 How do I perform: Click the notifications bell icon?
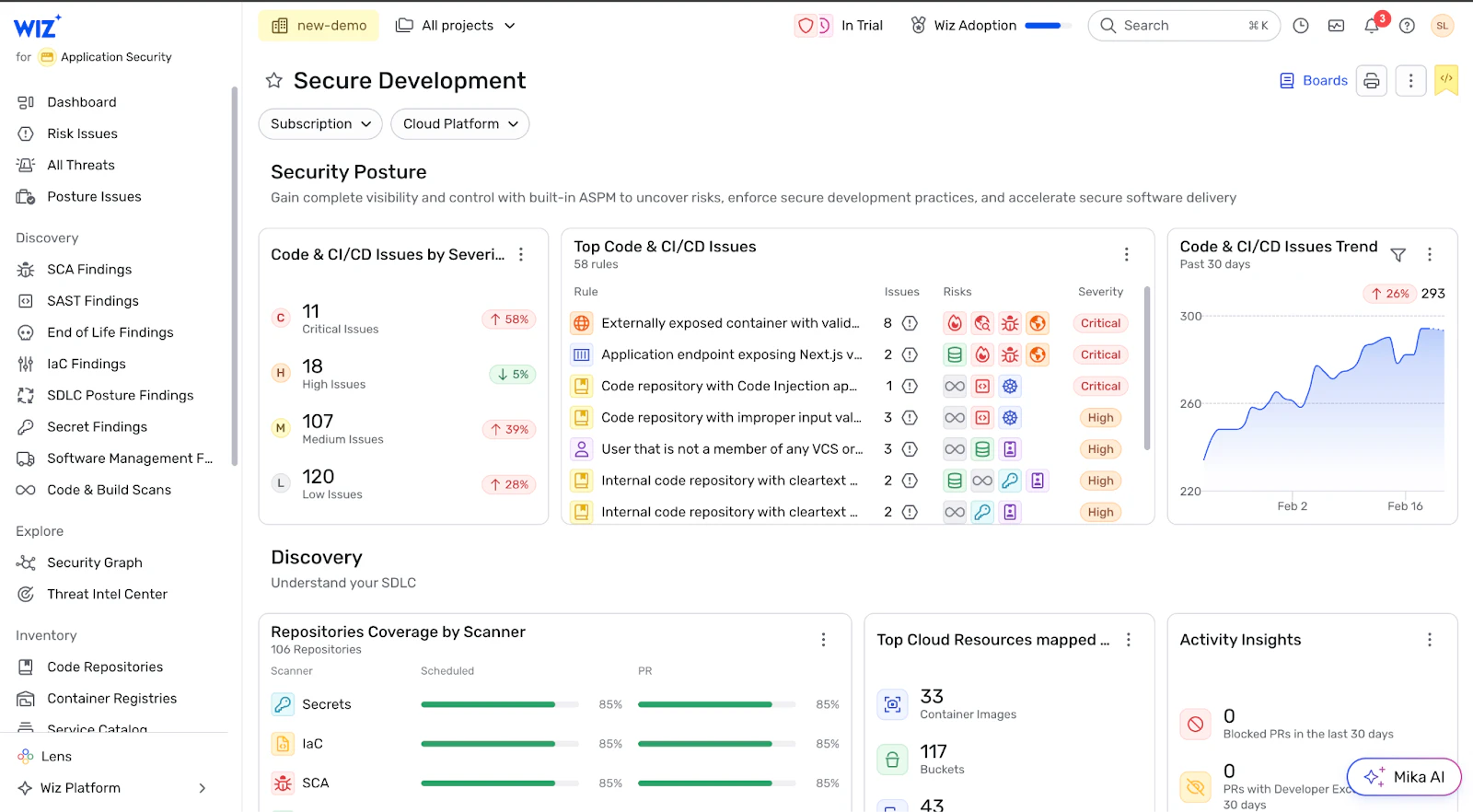coord(1372,26)
